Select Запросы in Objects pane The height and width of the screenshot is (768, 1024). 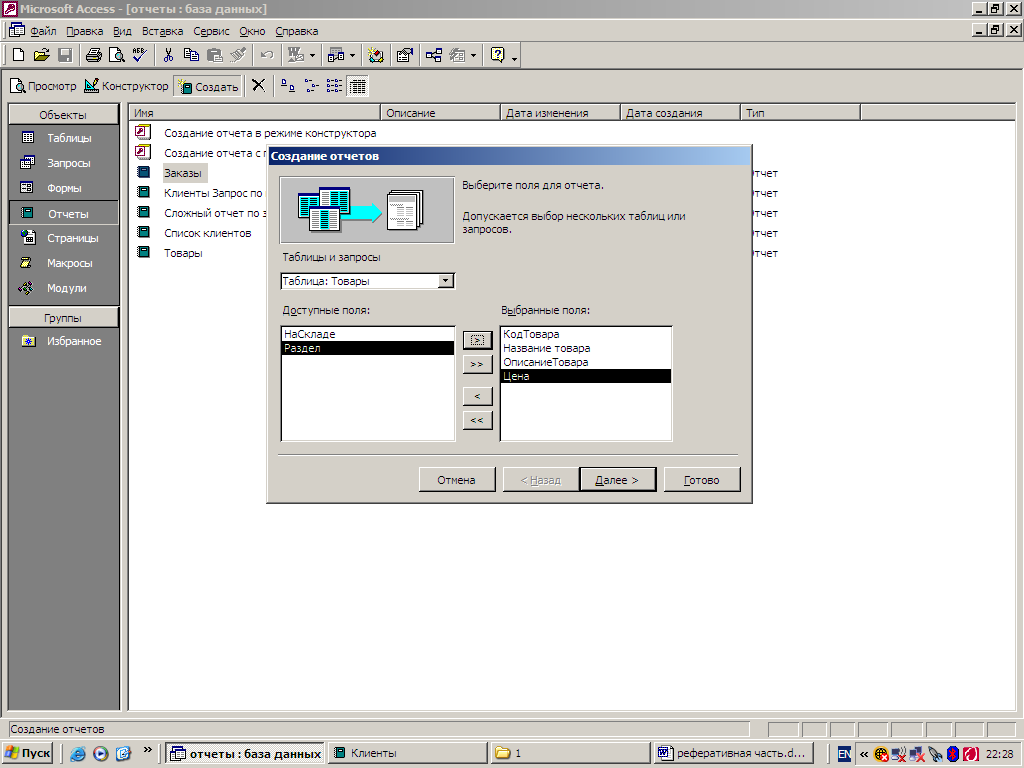[x=64, y=163]
